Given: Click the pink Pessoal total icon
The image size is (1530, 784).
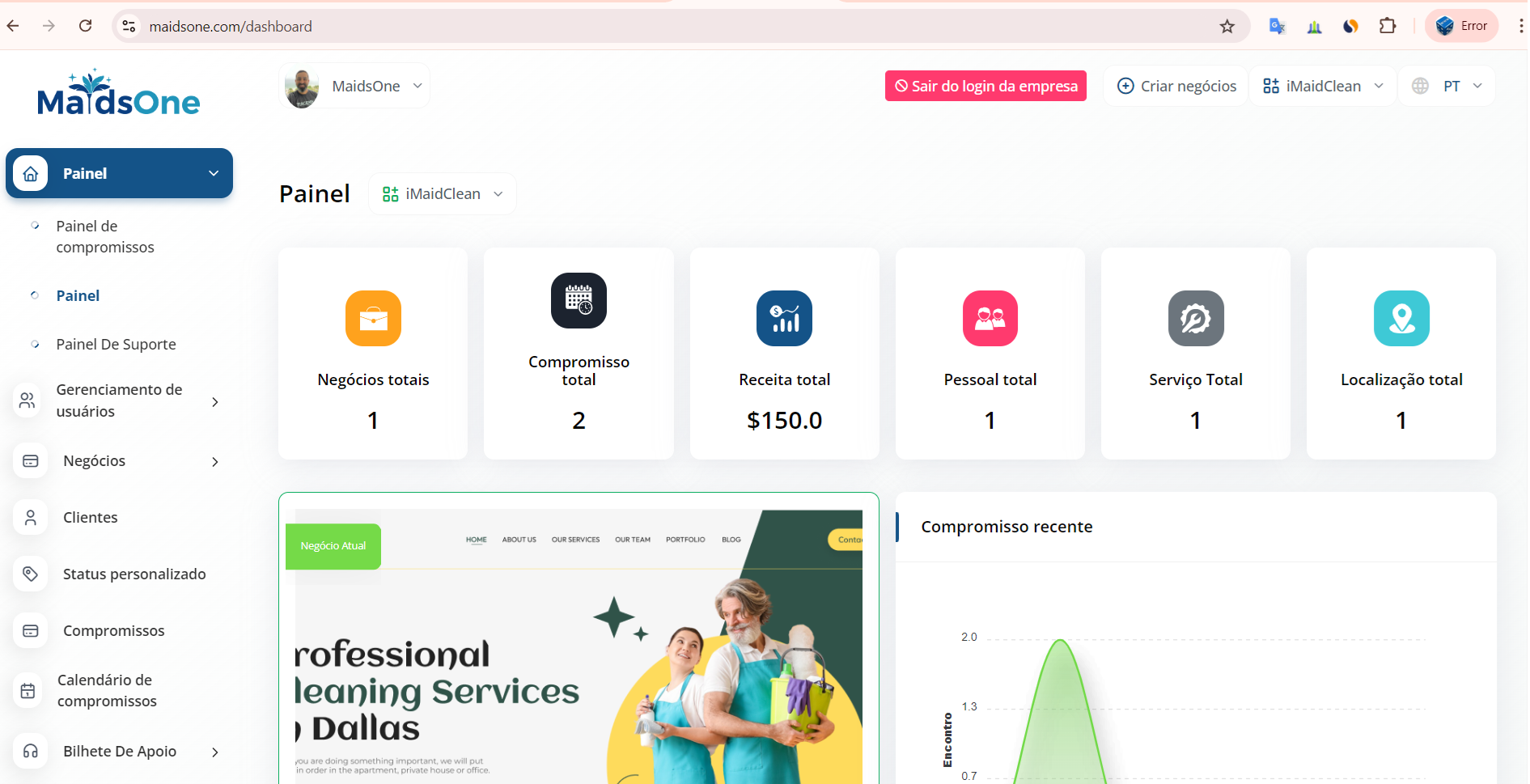Looking at the screenshot, I should coord(990,318).
